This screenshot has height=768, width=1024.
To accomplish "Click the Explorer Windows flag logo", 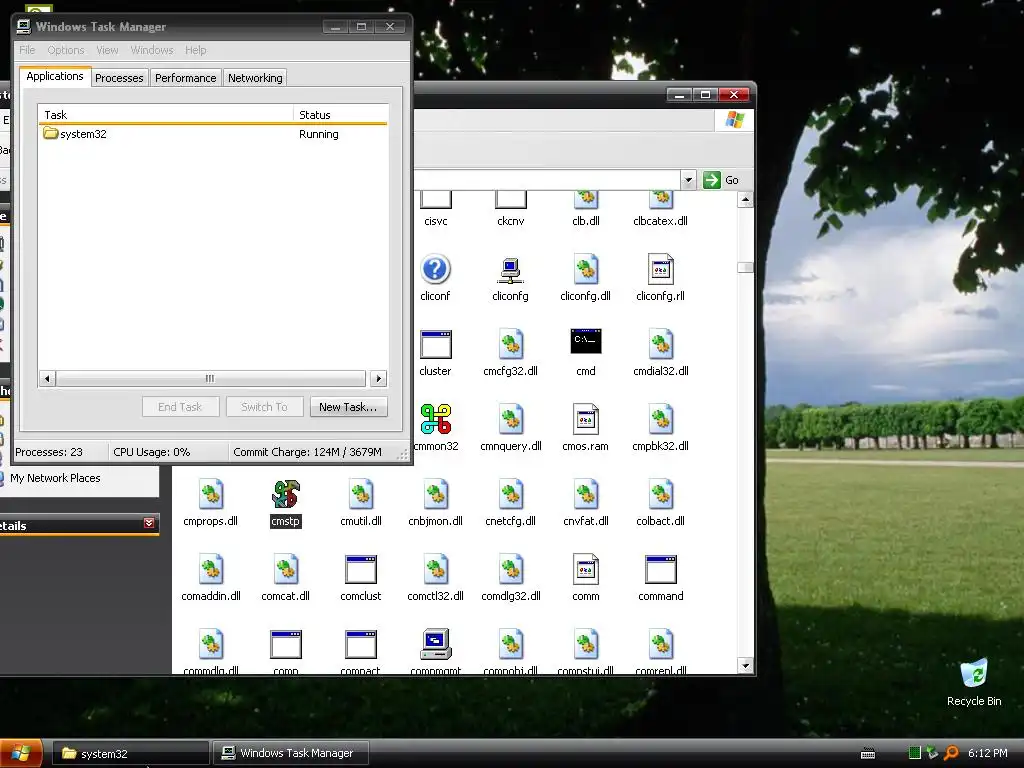I will [x=735, y=120].
